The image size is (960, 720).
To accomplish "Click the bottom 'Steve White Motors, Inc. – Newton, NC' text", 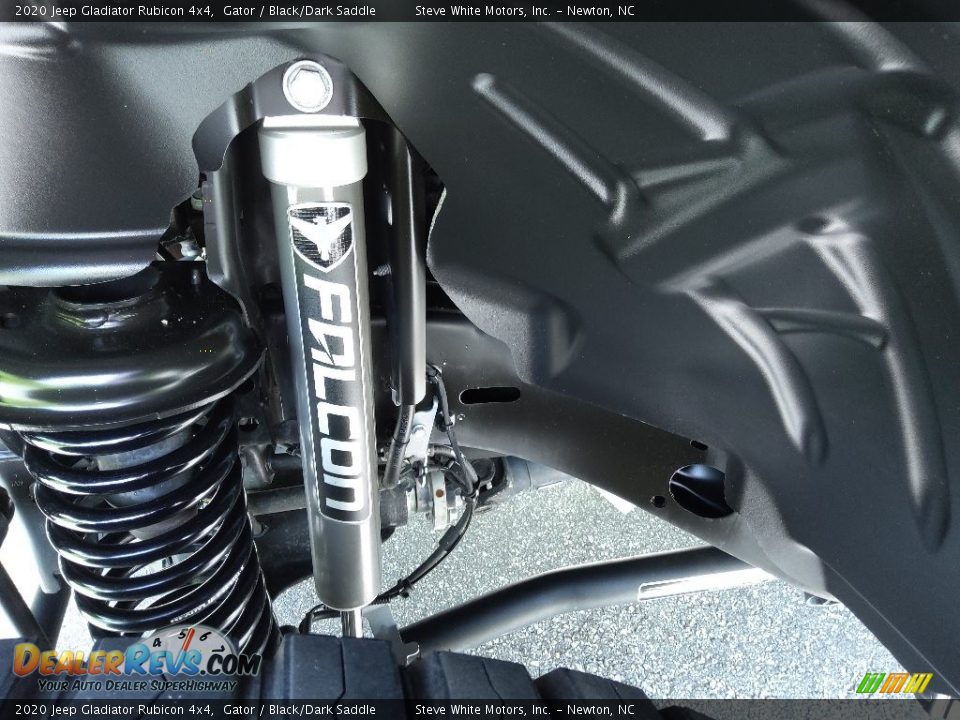I will (525, 710).
